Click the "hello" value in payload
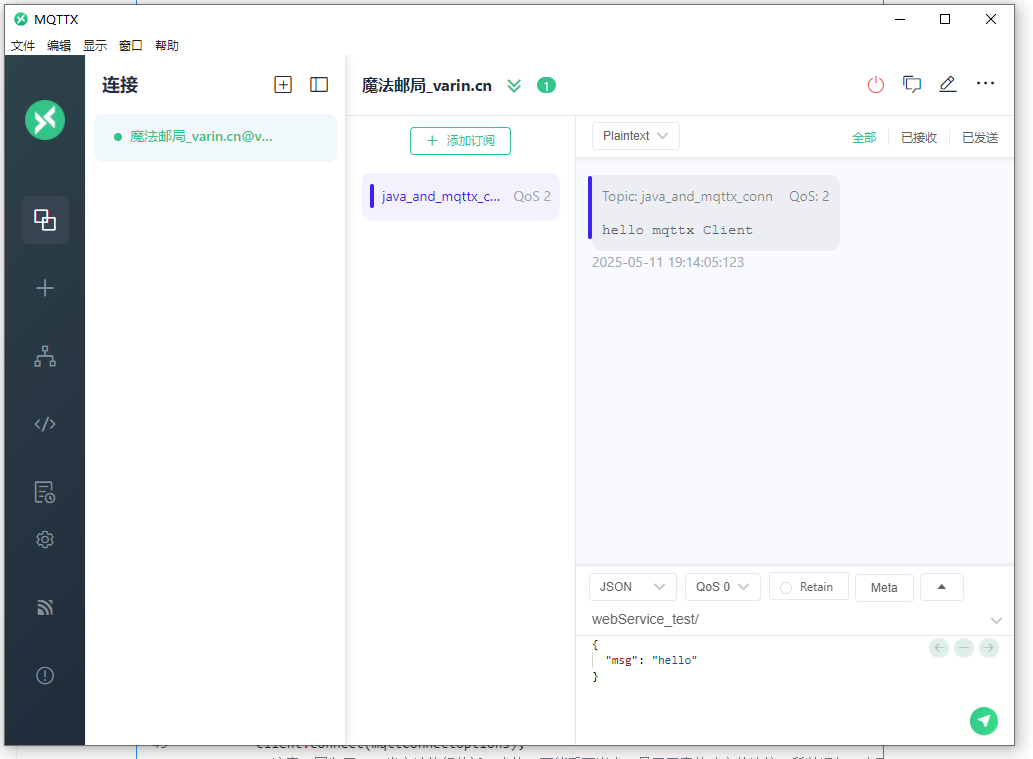 coord(674,660)
